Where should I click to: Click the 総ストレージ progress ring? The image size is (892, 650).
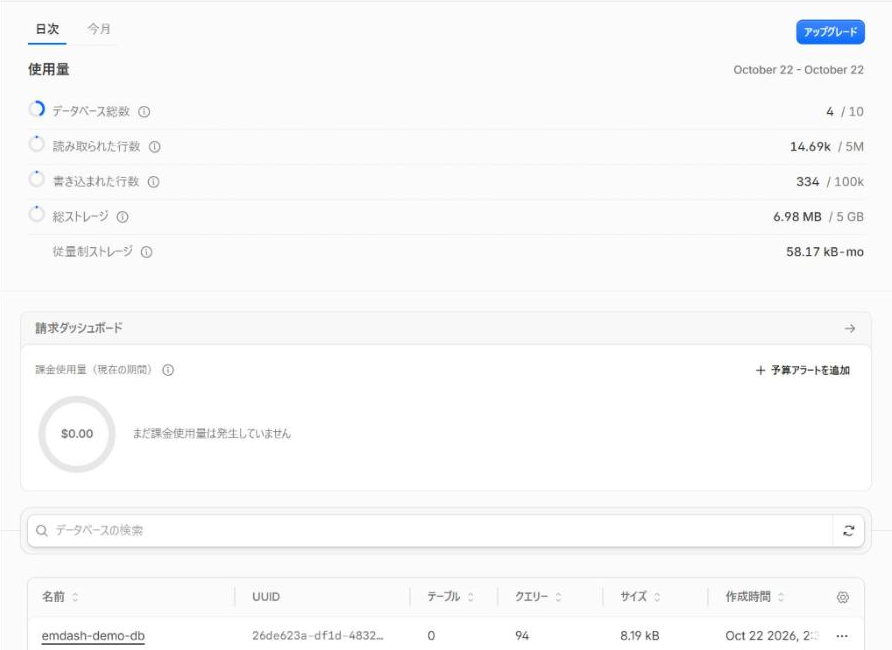click(36, 214)
